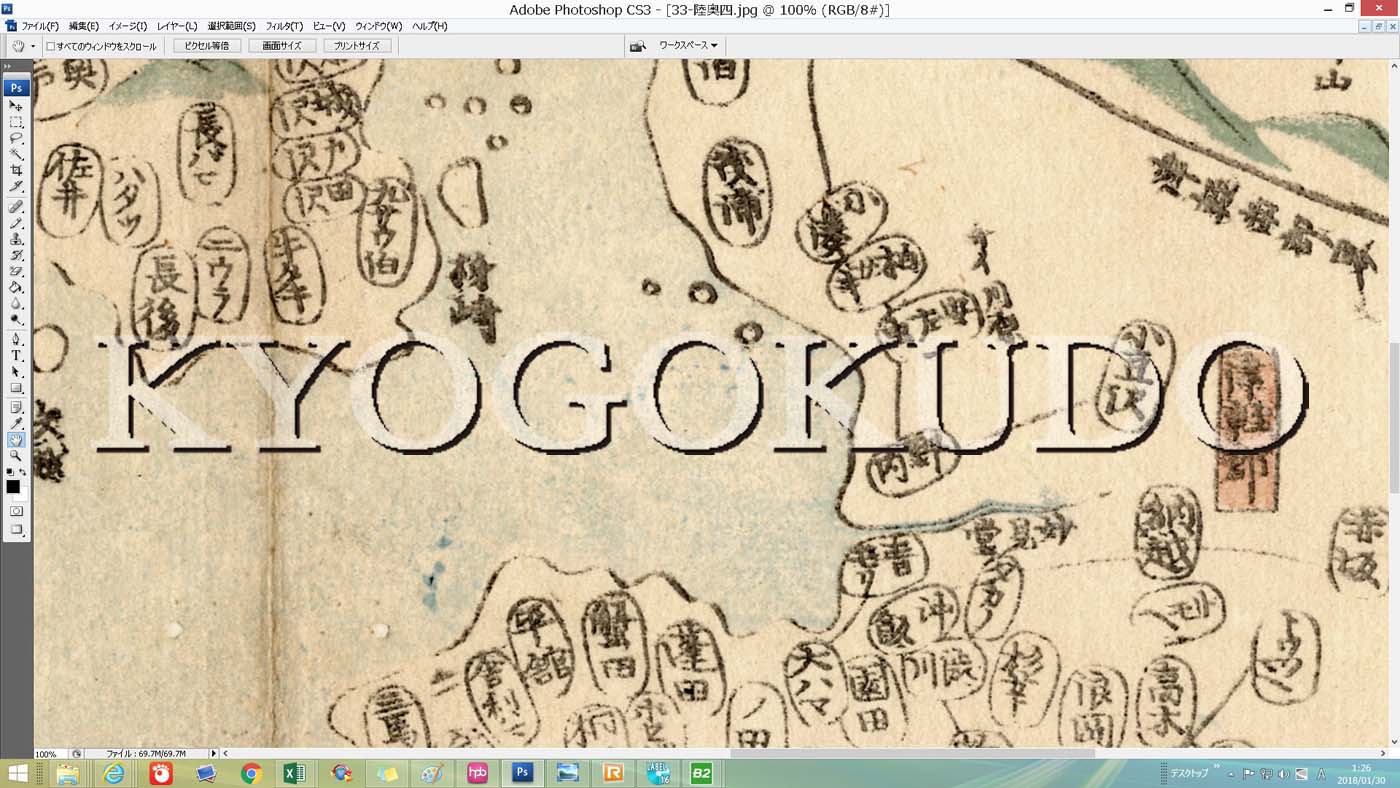Open the ワークスペース dropdown
Viewport: 1400px width, 788px height.
688,46
